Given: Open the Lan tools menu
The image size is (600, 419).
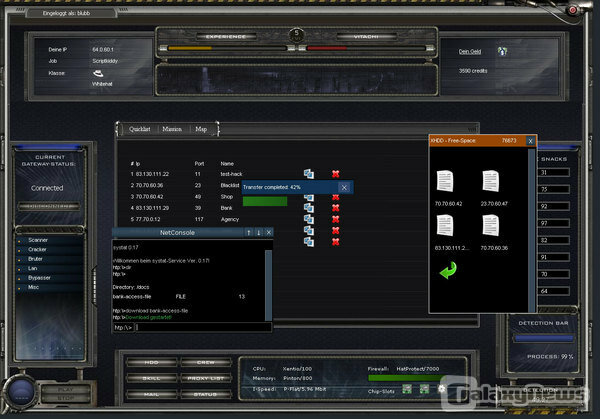Looking at the screenshot, I should click(49, 268).
